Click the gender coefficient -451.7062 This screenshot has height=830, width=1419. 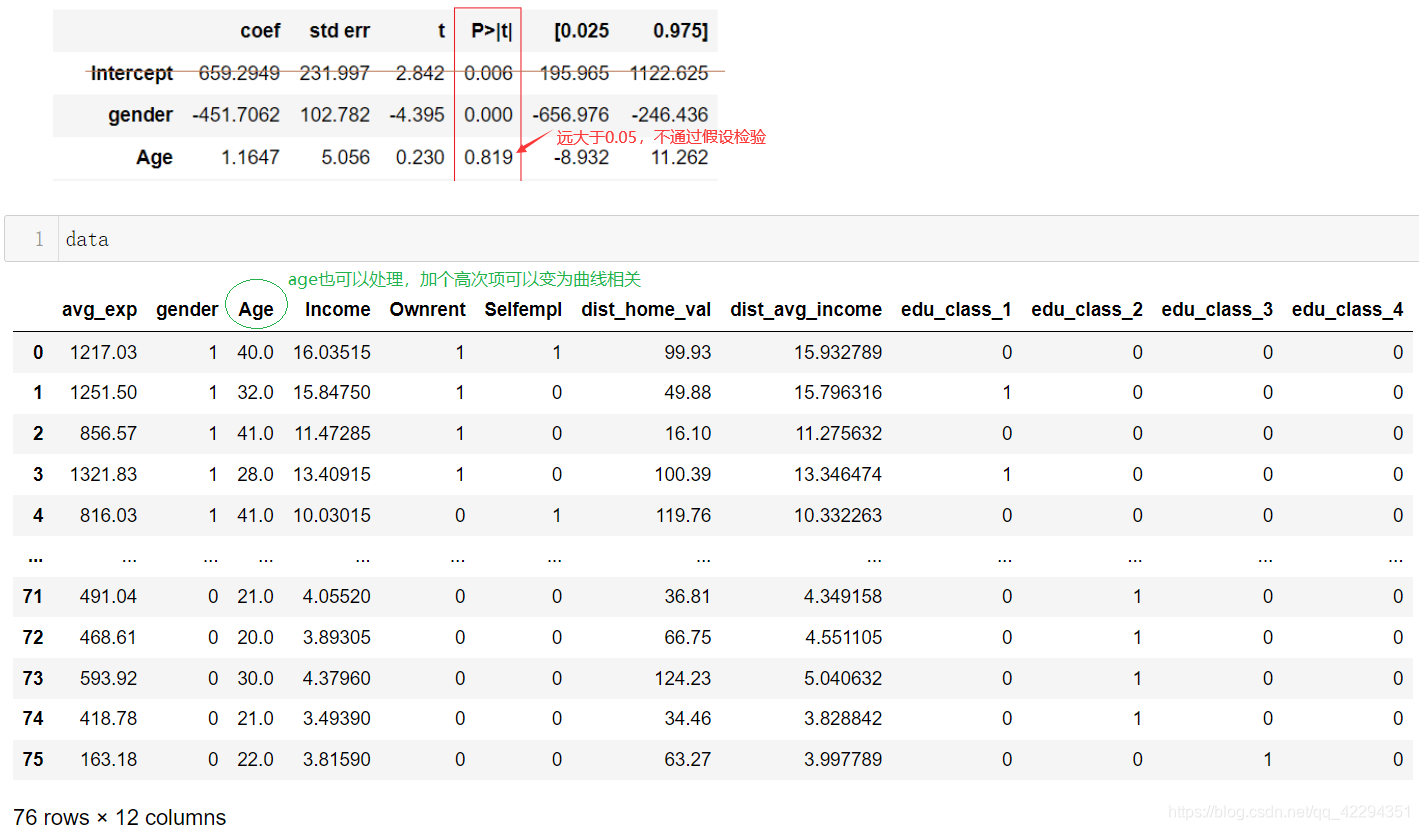click(236, 115)
